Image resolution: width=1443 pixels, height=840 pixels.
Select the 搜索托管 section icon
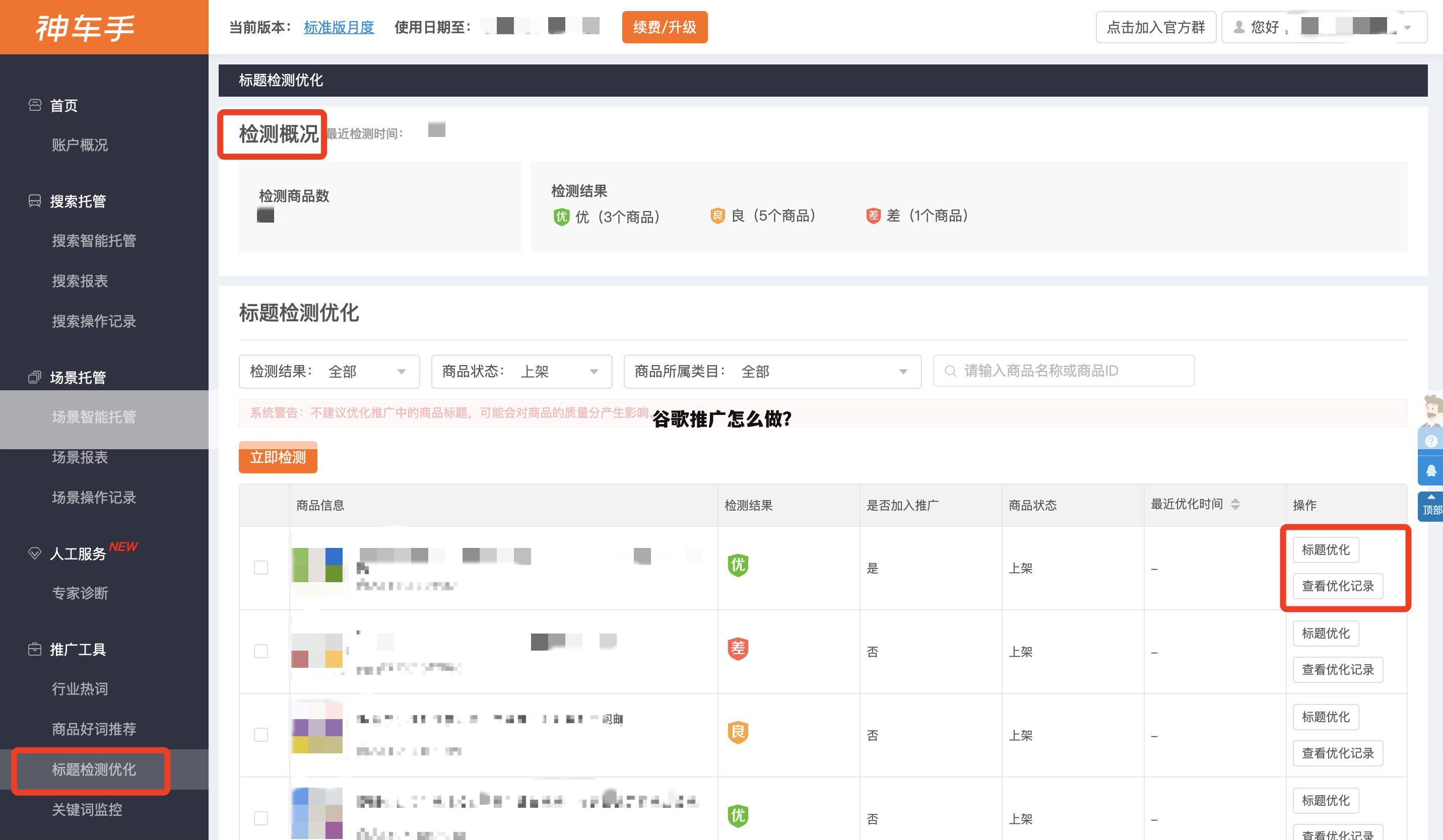coord(35,201)
